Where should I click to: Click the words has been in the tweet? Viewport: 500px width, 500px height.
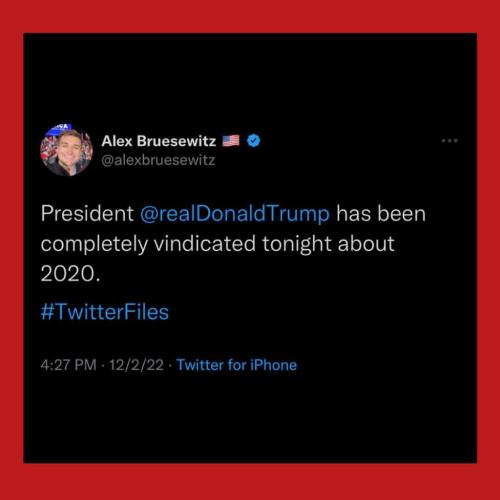[x=381, y=213]
